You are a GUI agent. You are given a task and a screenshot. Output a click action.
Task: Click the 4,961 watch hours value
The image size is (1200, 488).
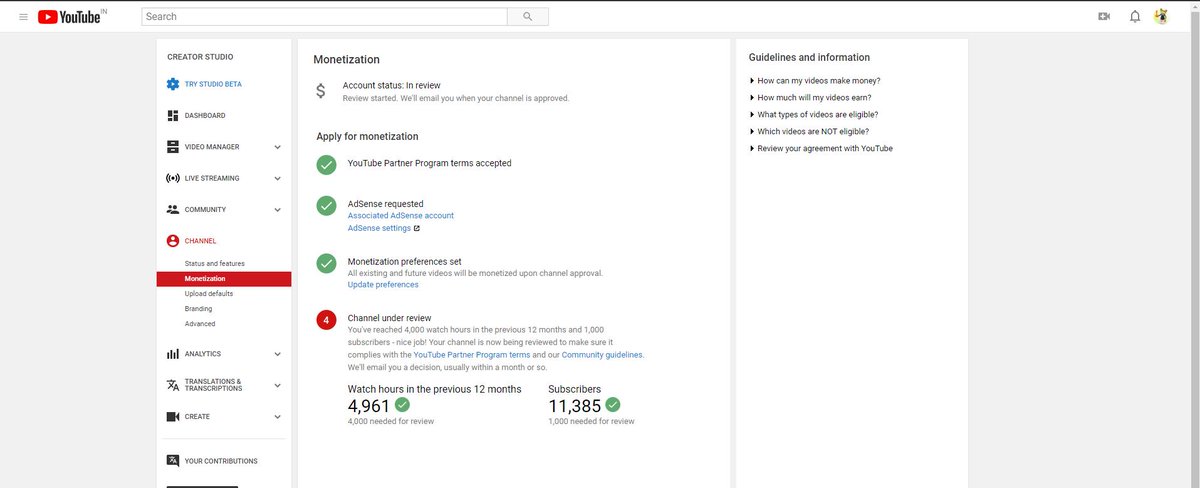(369, 406)
